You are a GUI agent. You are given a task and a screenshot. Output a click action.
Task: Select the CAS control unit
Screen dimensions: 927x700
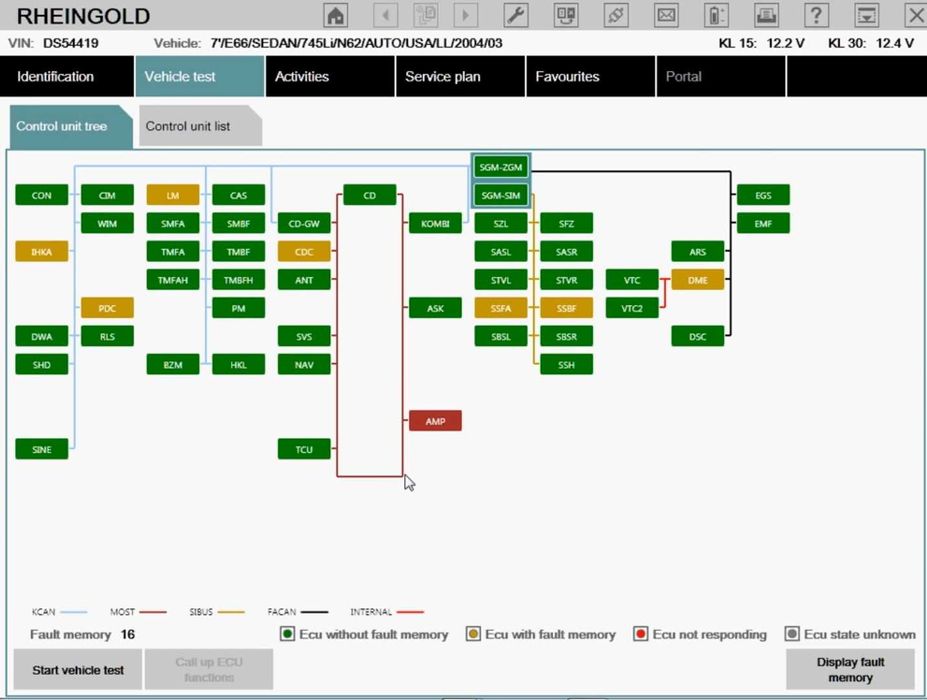tap(238, 195)
